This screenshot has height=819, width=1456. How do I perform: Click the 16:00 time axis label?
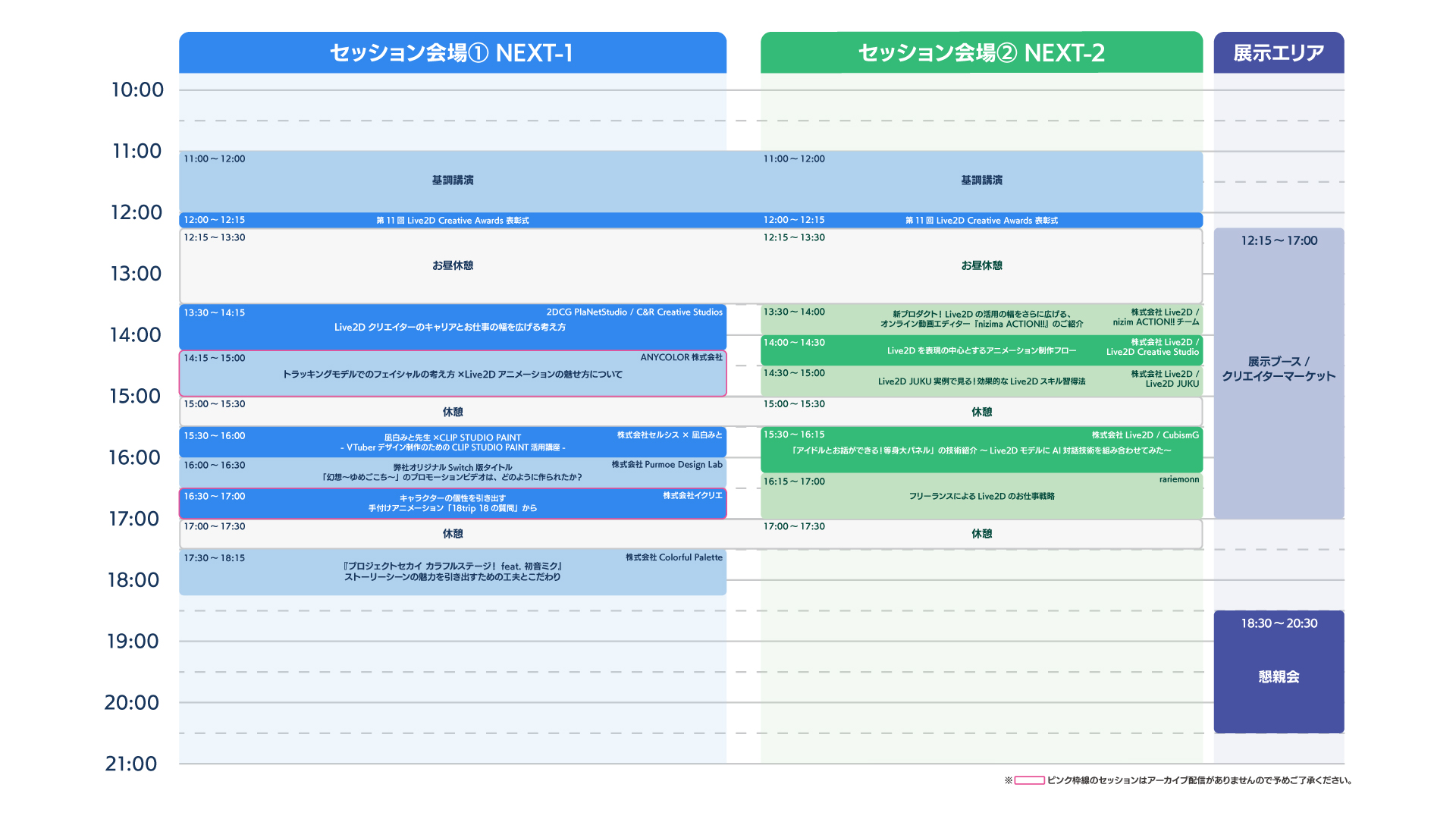[134, 457]
